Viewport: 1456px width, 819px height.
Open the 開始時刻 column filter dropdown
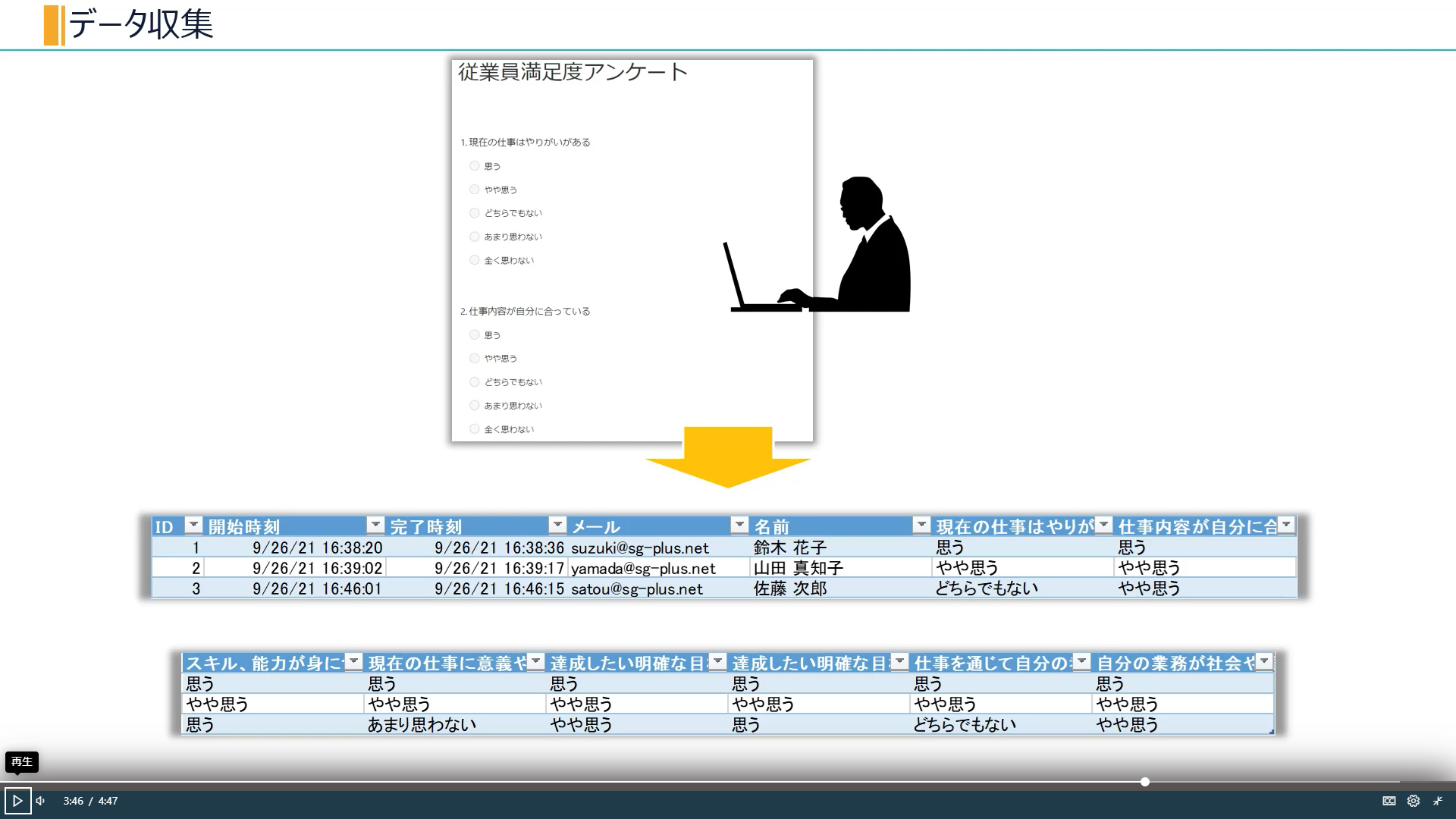375,524
